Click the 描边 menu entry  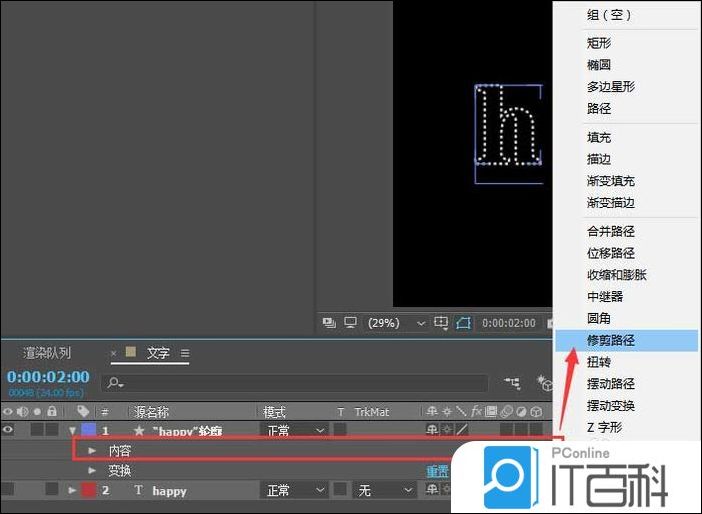click(599, 159)
